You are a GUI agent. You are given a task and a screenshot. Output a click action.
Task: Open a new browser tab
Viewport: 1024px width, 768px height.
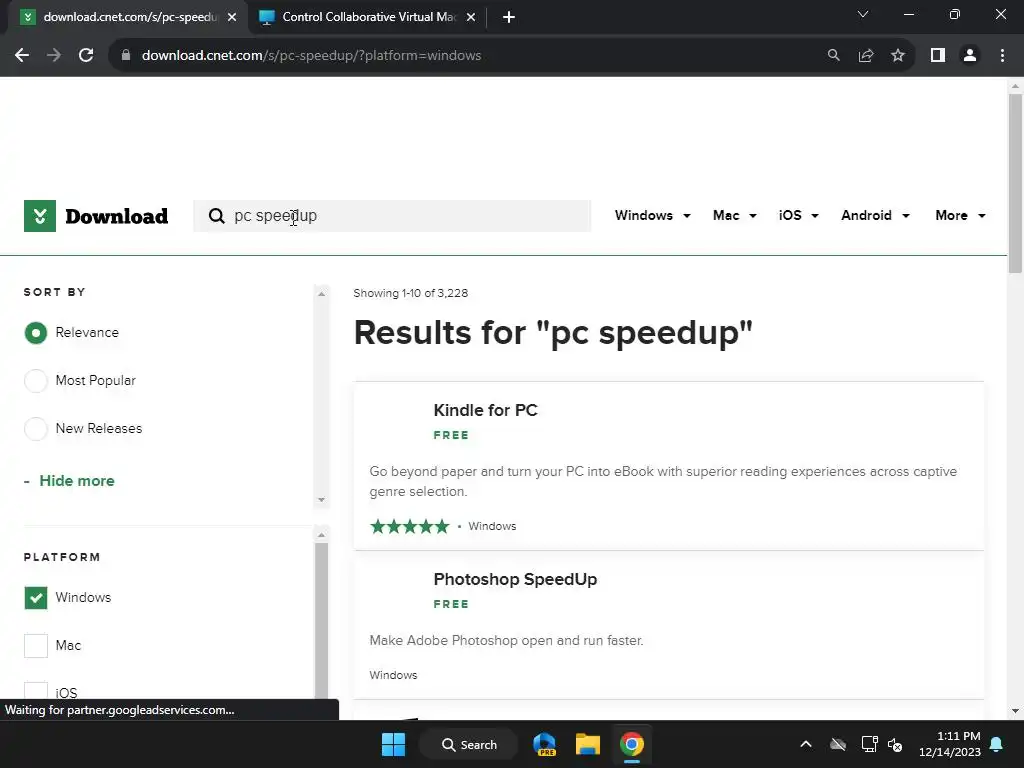coord(509,17)
